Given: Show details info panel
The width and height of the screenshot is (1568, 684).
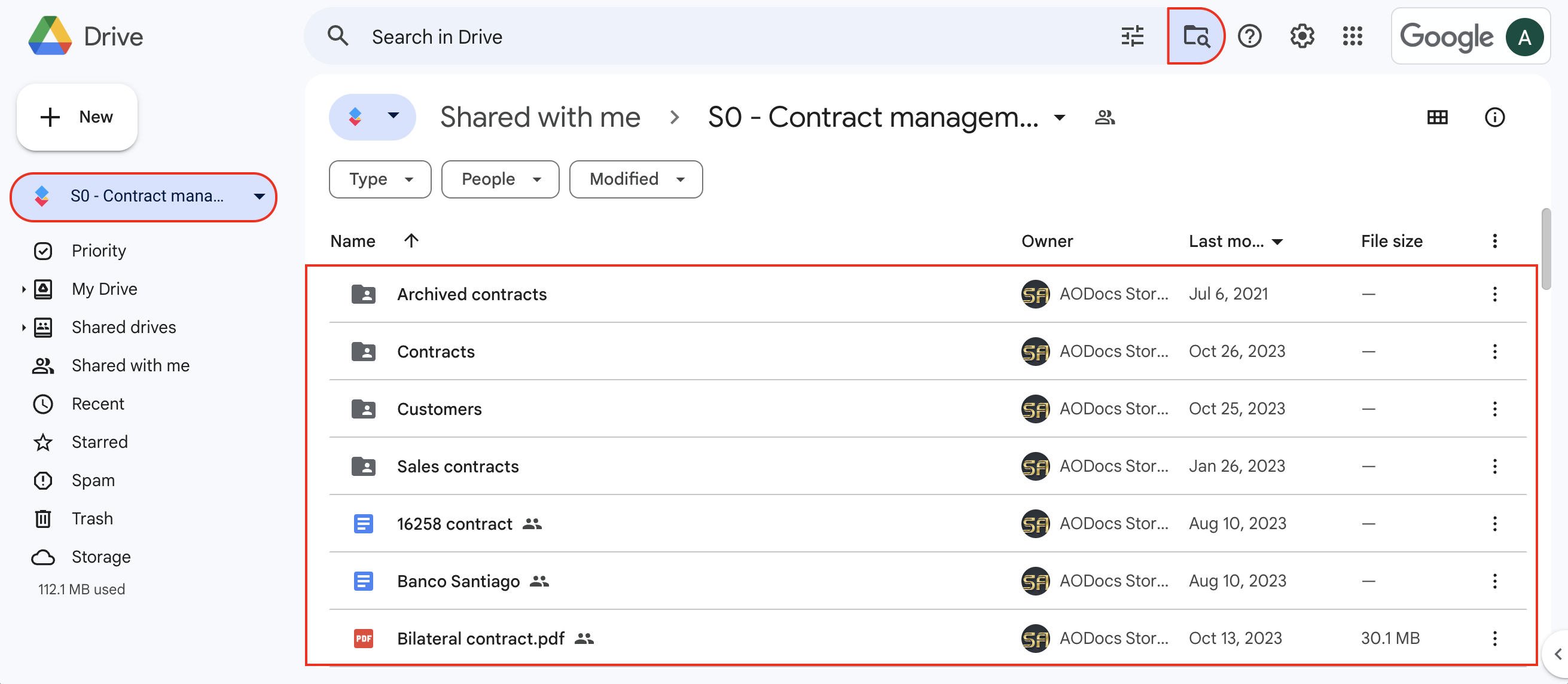Looking at the screenshot, I should point(1494,117).
